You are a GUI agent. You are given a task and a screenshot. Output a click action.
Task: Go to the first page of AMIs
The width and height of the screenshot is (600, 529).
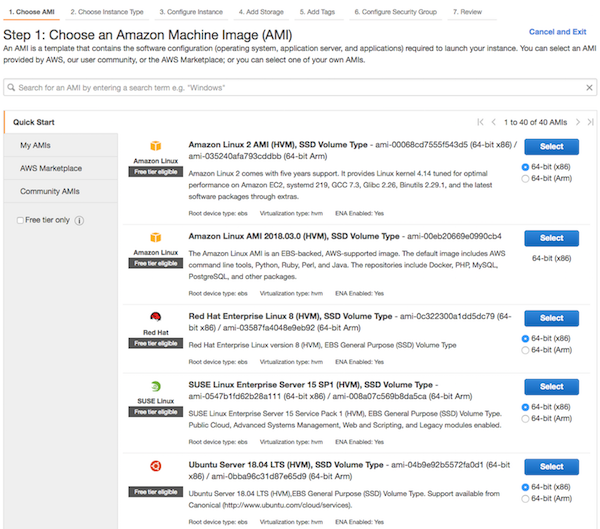point(480,122)
